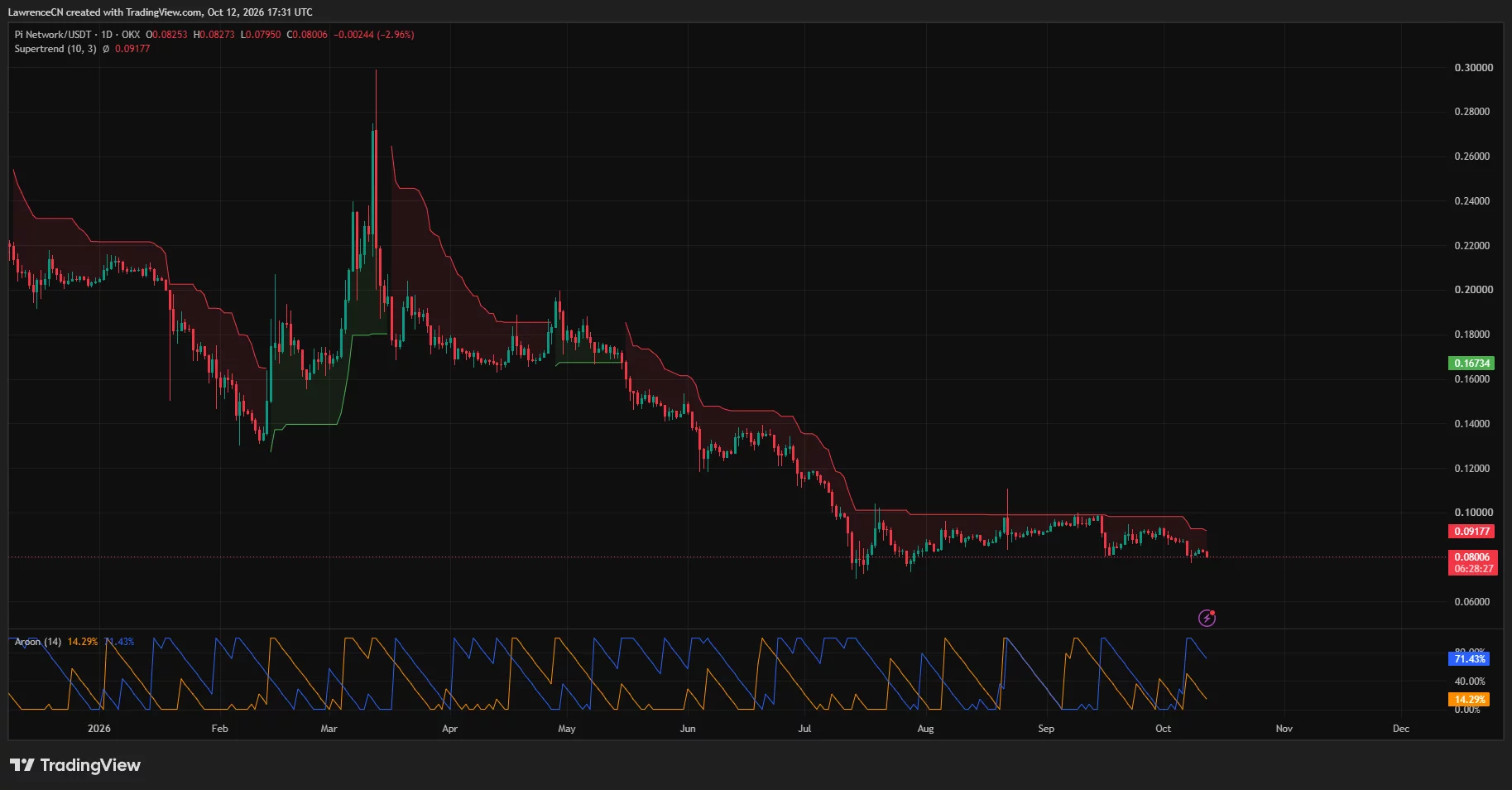1512x790 pixels.
Task: Click the current price label with countdown 06:28:27
Action: (1473, 563)
